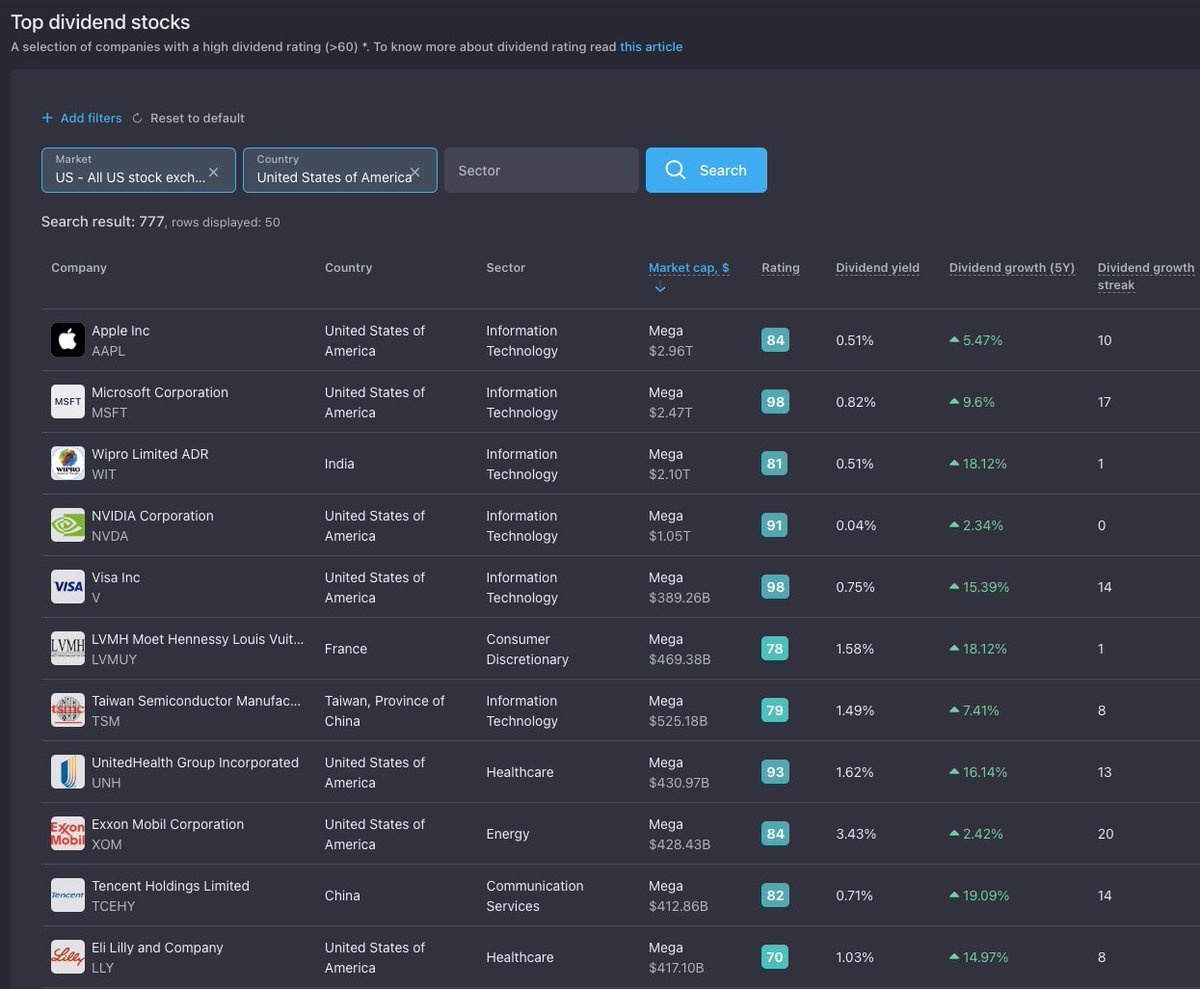Click Tencent's rating badge 82
The image size is (1200, 989).
(x=775, y=895)
